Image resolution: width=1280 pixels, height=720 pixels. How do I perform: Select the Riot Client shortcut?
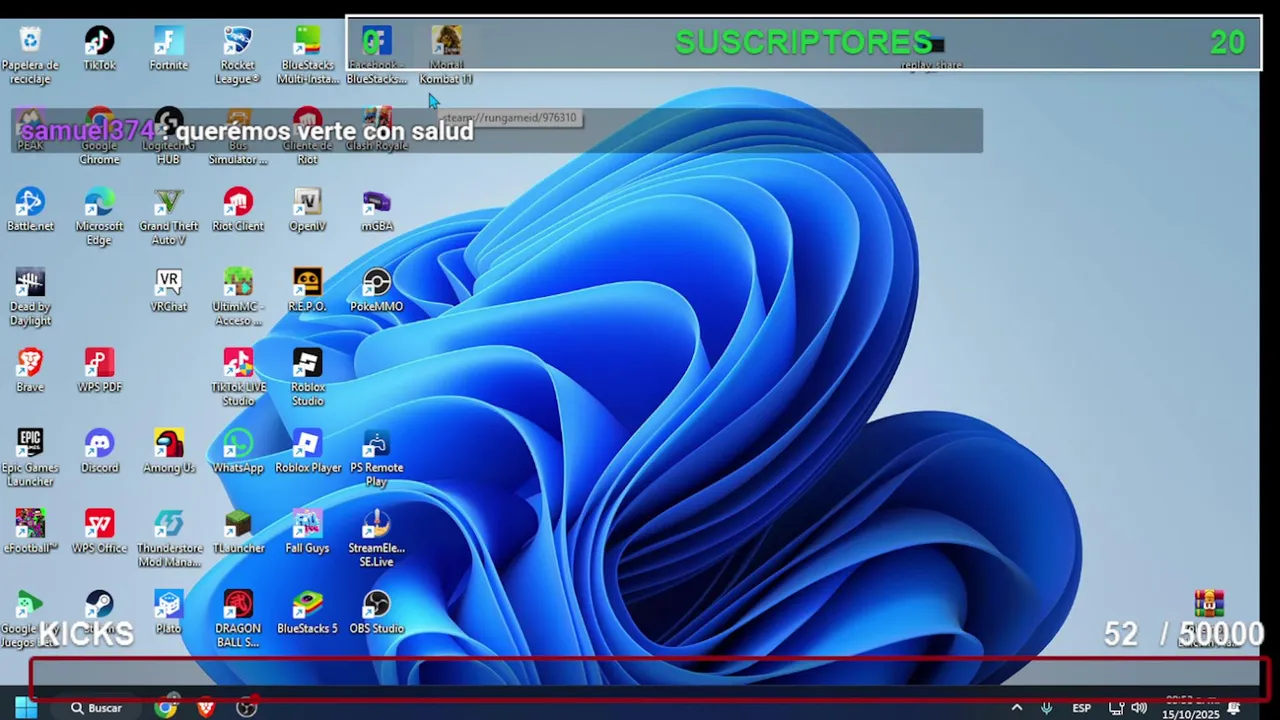click(238, 210)
